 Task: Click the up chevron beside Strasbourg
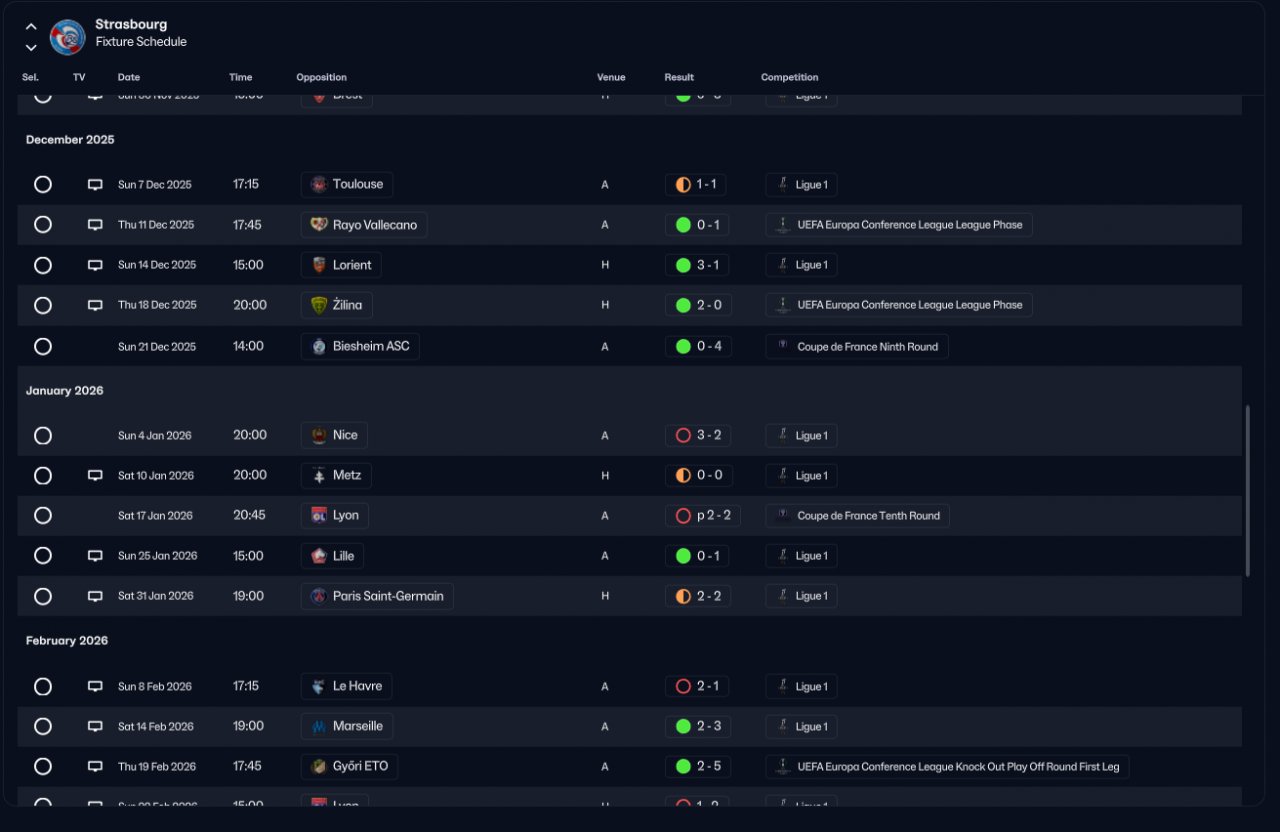31,27
